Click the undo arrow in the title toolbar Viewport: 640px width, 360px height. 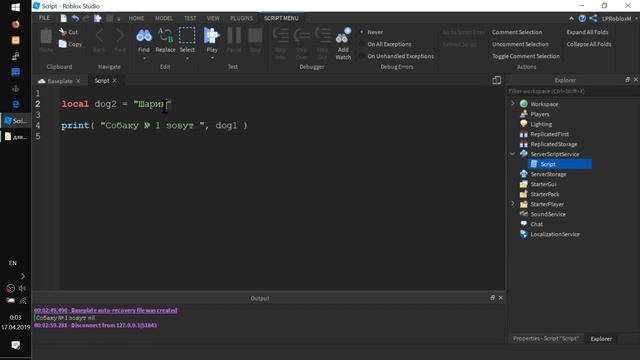(75, 18)
